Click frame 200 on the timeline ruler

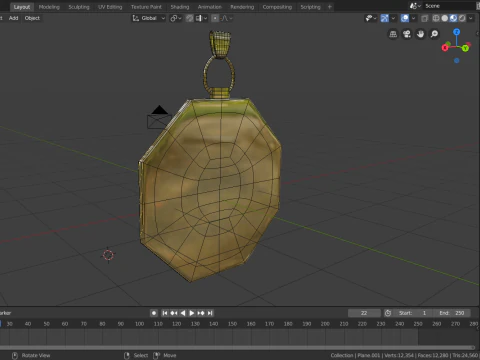coord(325,324)
